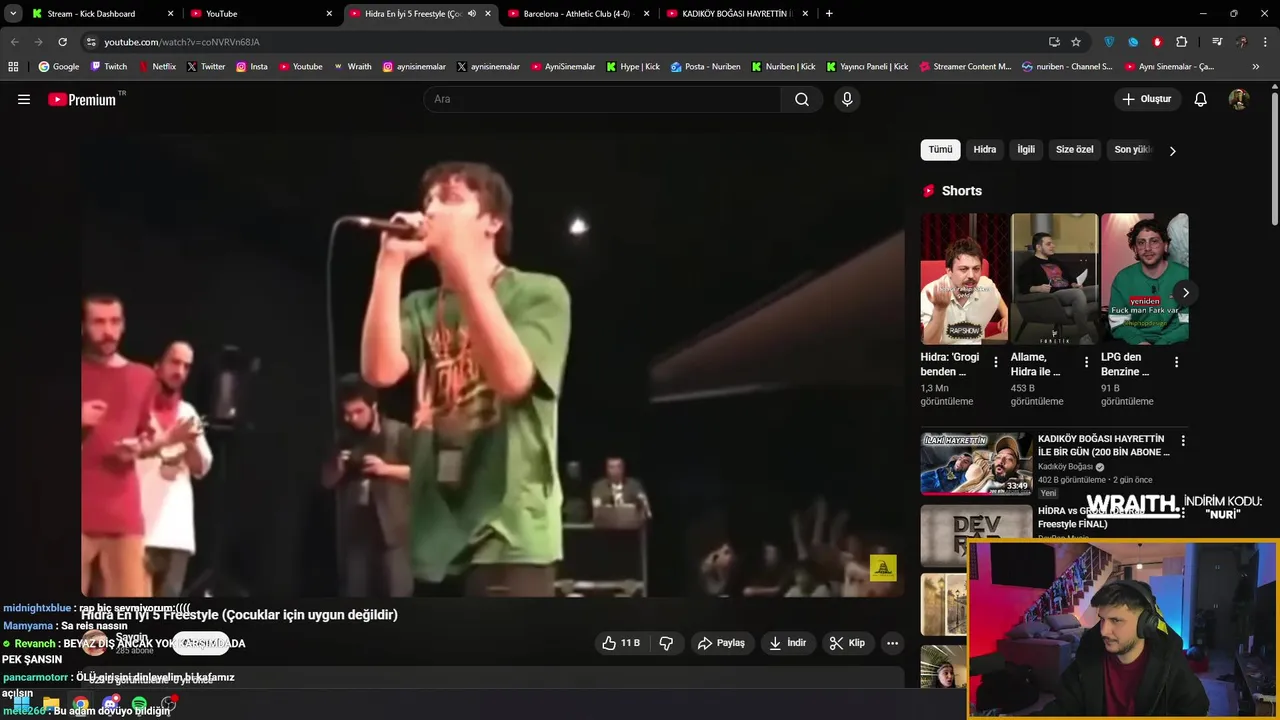Select the İlgili filter chip
This screenshot has width=1280, height=720.
(1026, 150)
